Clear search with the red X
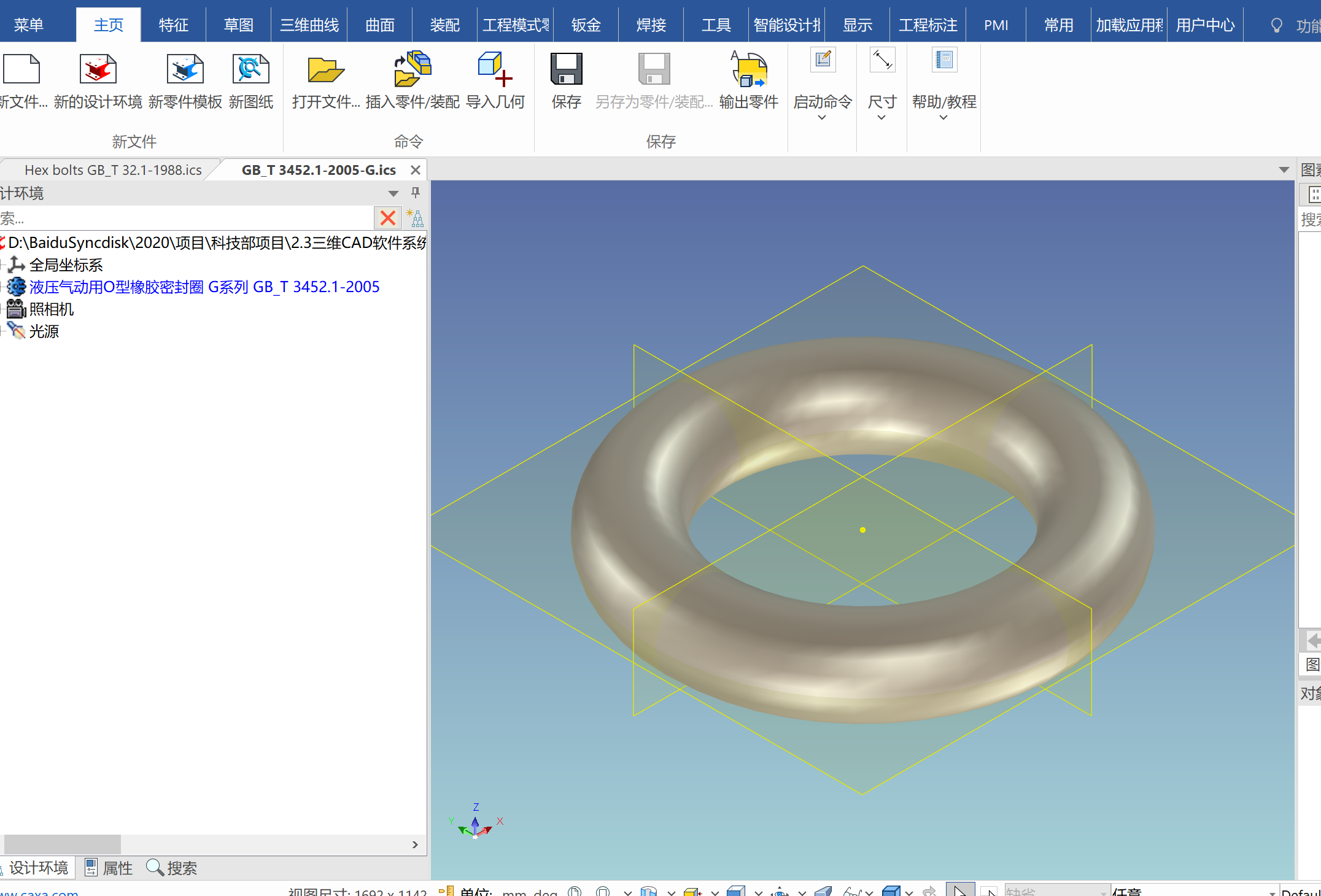The image size is (1321, 896). pyautogui.click(x=387, y=218)
